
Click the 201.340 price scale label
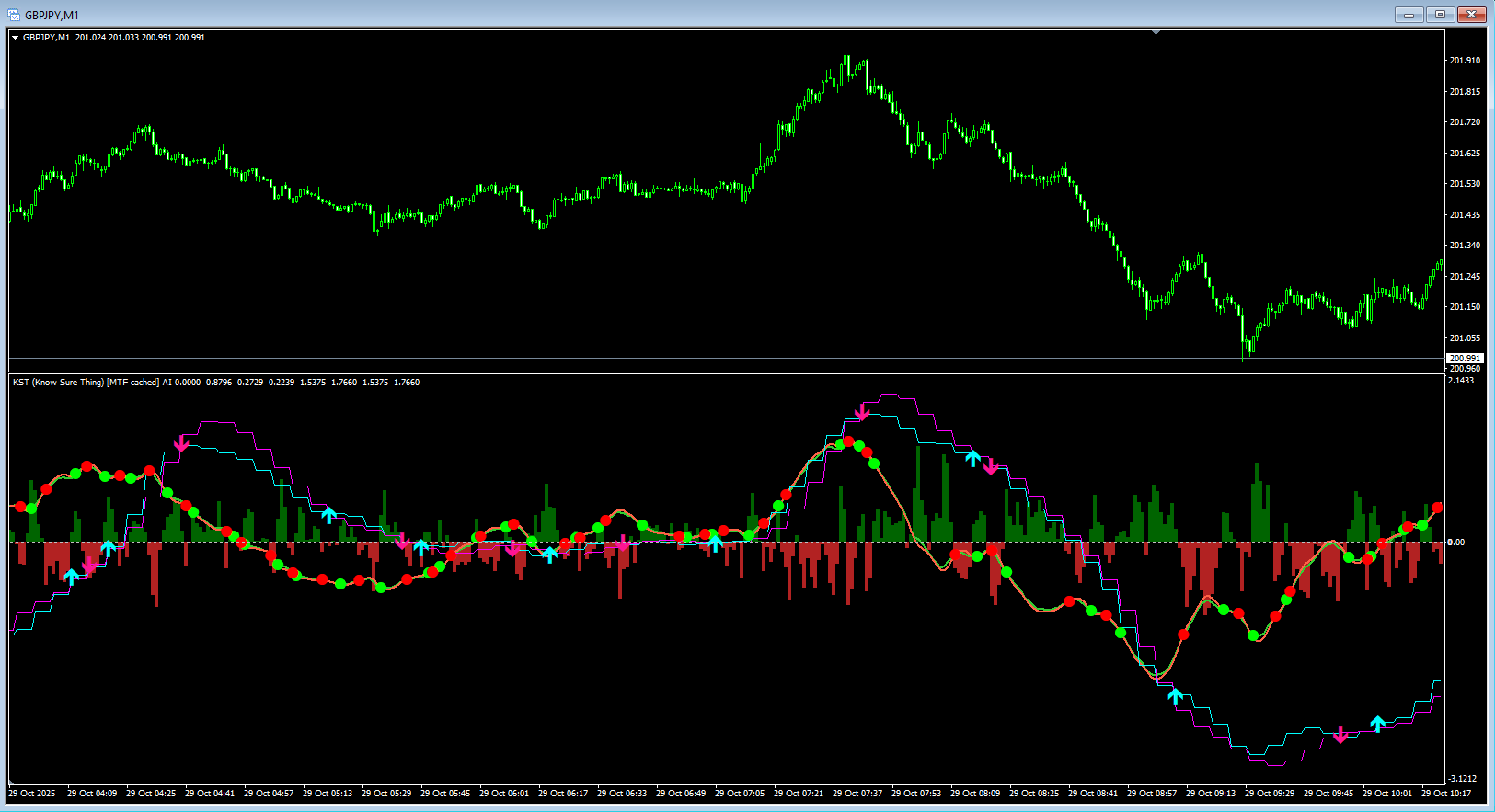pos(1465,246)
